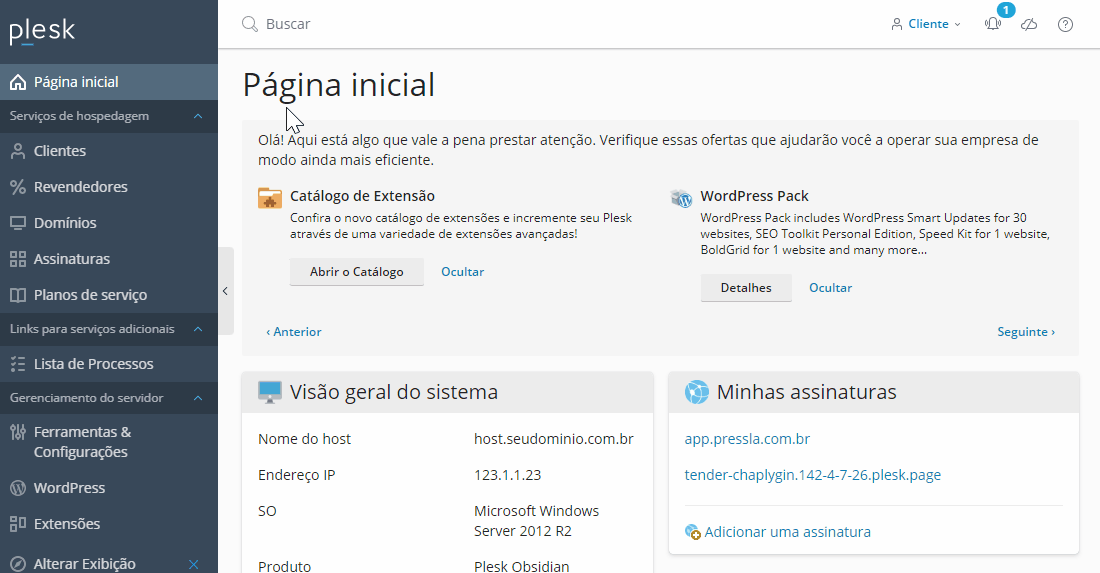Collapse the Serviços de hospedagem section
Image resolution: width=1100 pixels, height=573 pixels.
point(198,116)
